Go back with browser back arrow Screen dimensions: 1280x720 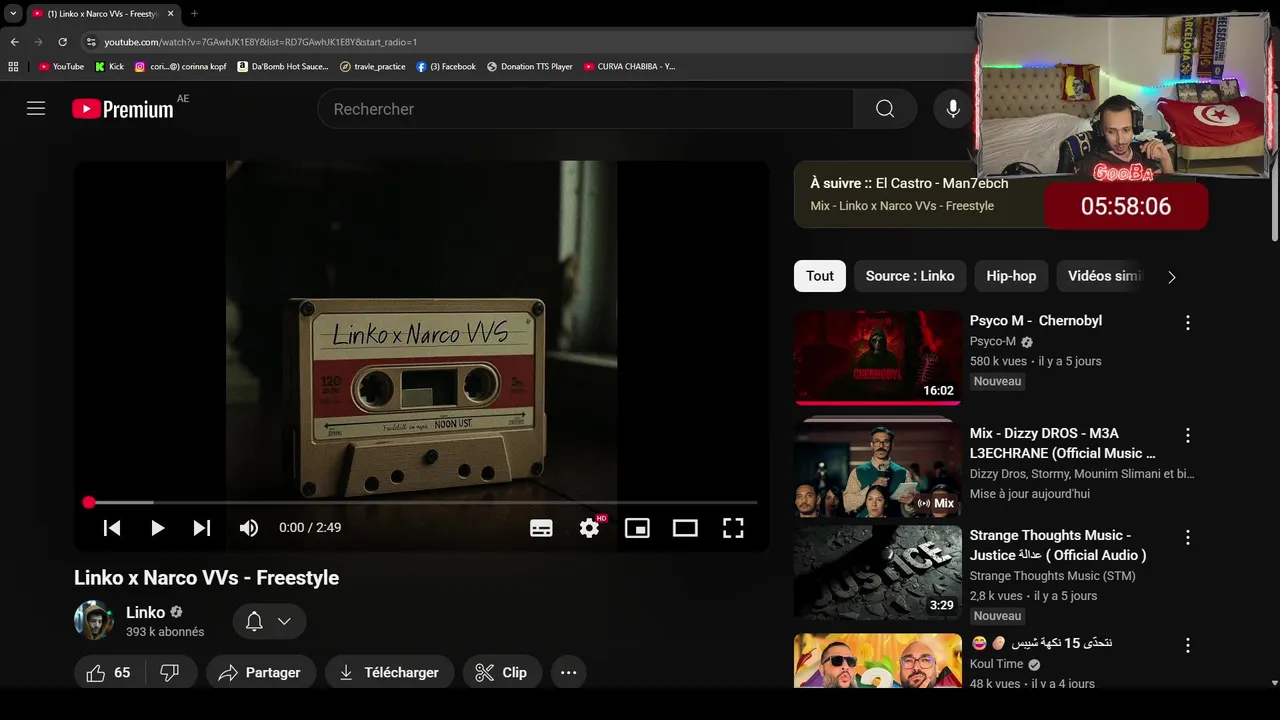click(14, 42)
